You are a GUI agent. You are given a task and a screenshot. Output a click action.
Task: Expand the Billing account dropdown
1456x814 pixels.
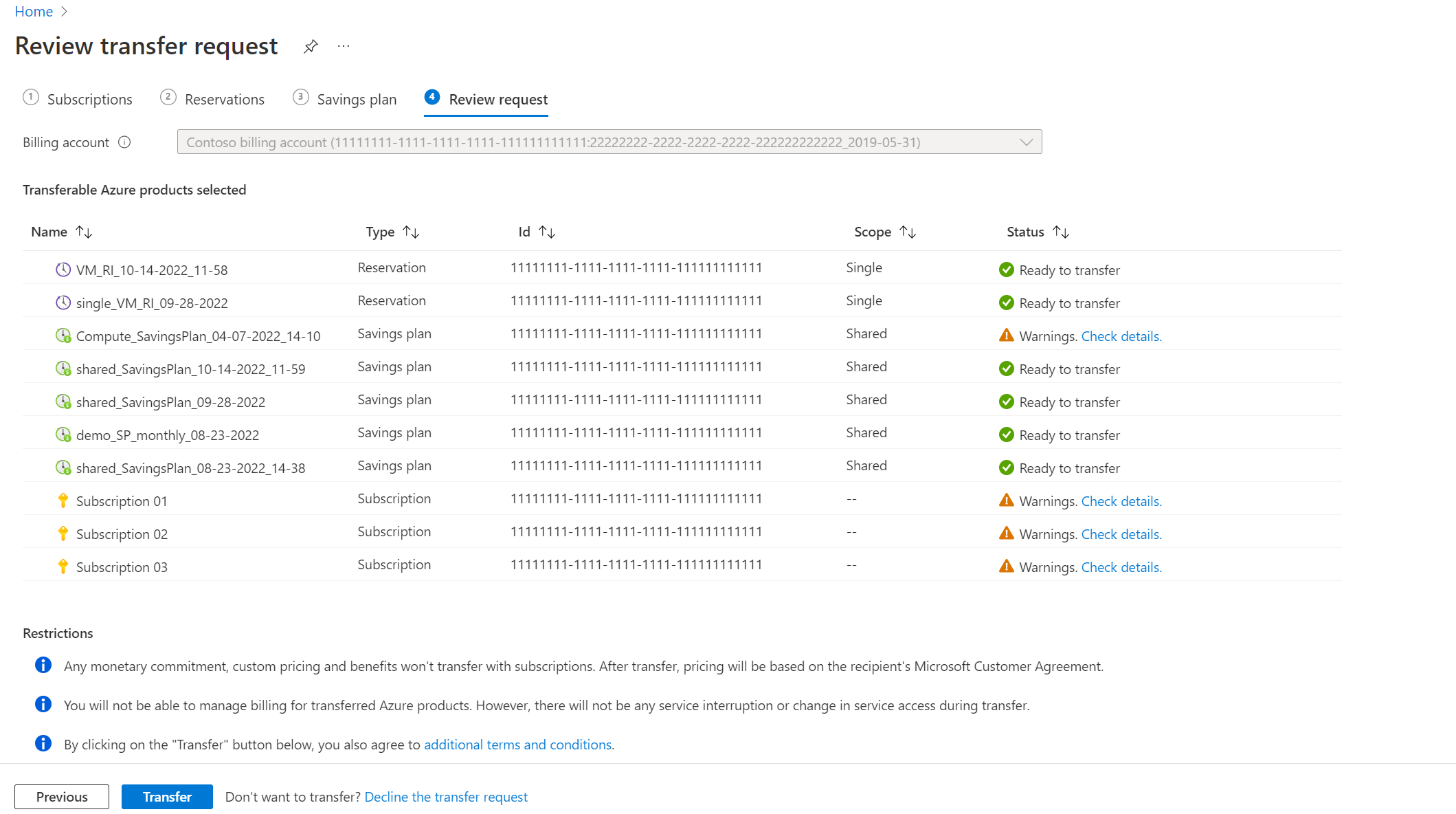(1026, 142)
